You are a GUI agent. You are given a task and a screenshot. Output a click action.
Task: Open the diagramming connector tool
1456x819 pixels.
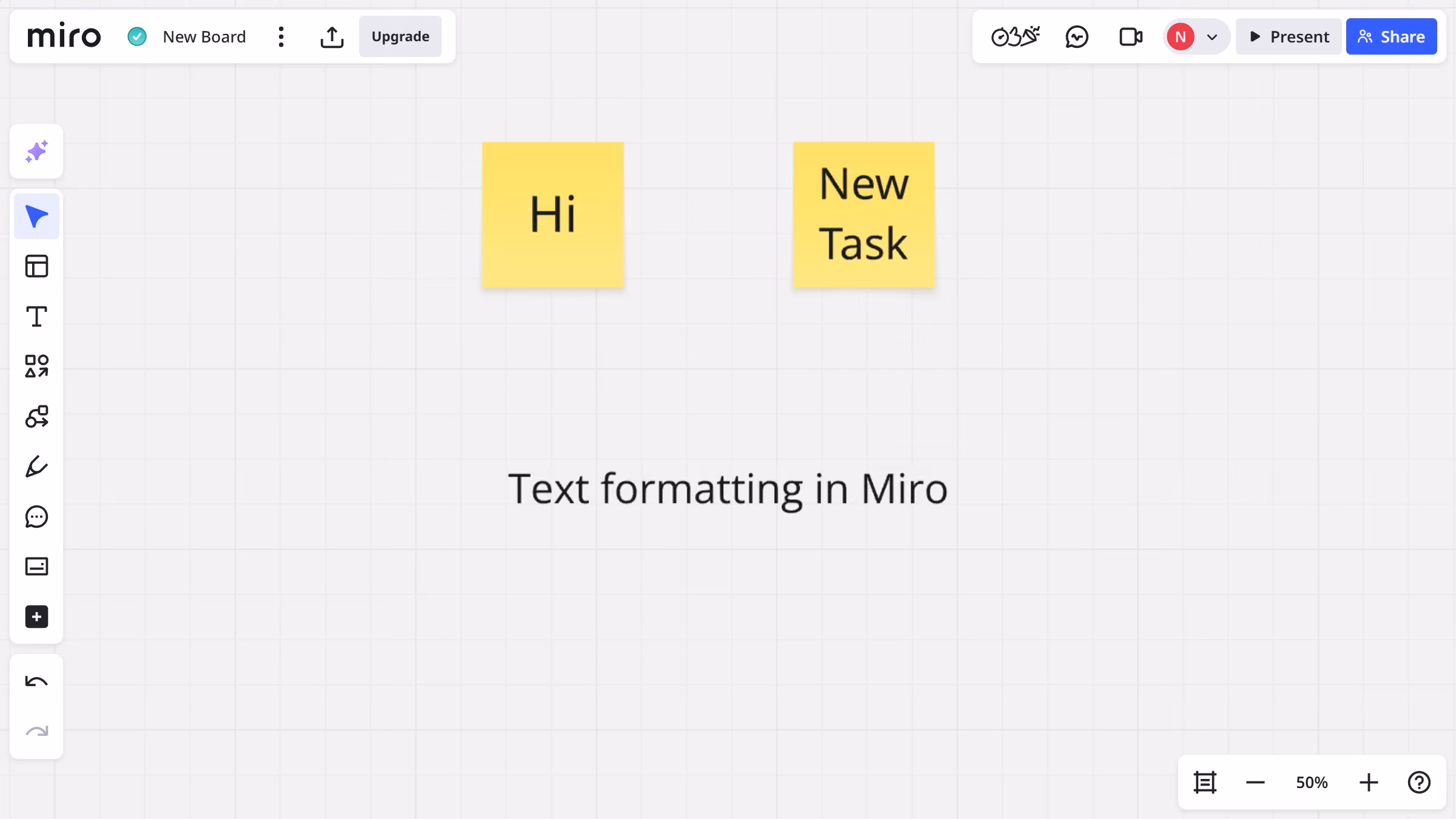pos(36,417)
